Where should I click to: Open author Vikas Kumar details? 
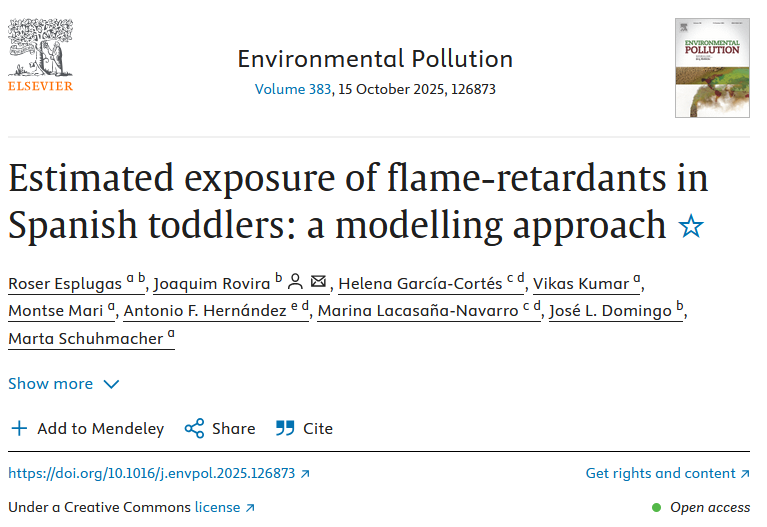click(580, 283)
